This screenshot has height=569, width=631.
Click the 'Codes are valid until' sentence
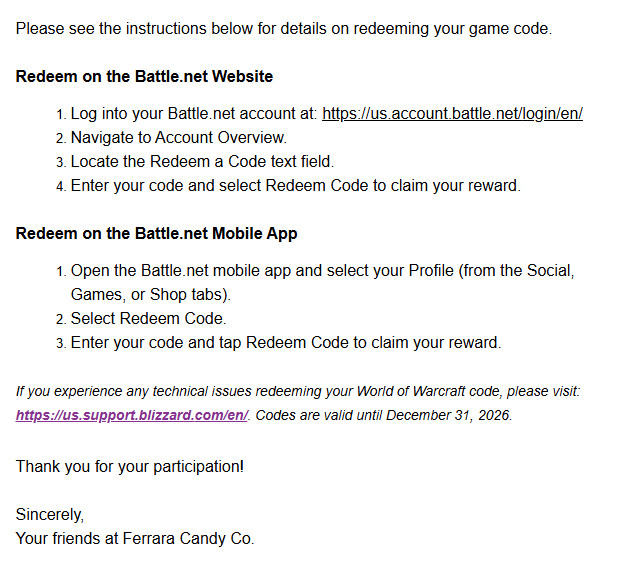point(318,415)
